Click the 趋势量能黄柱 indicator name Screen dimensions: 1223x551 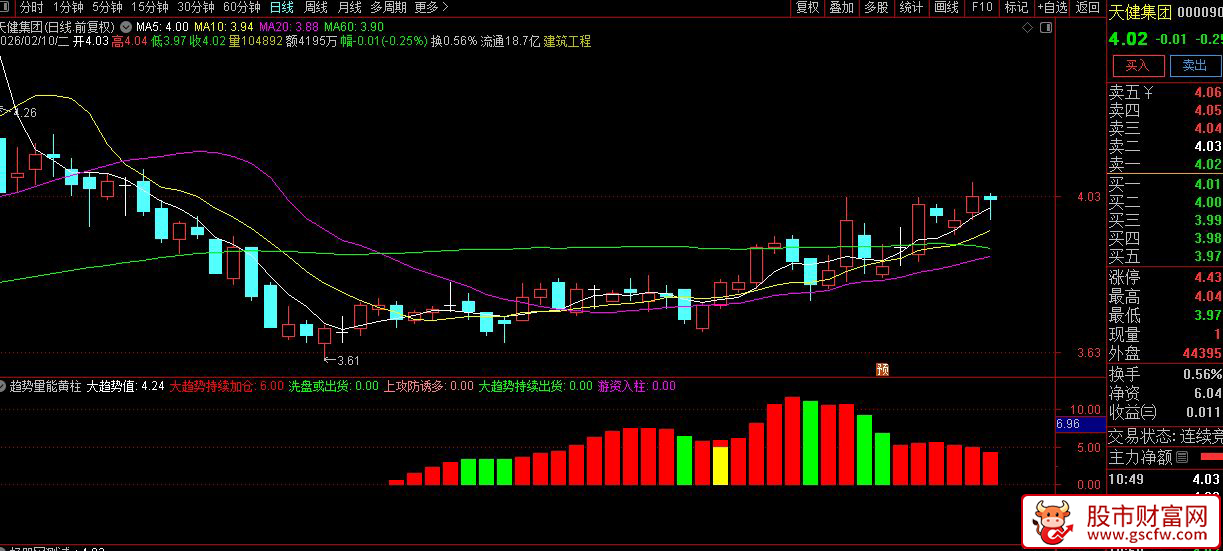click(x=45, y=386)
